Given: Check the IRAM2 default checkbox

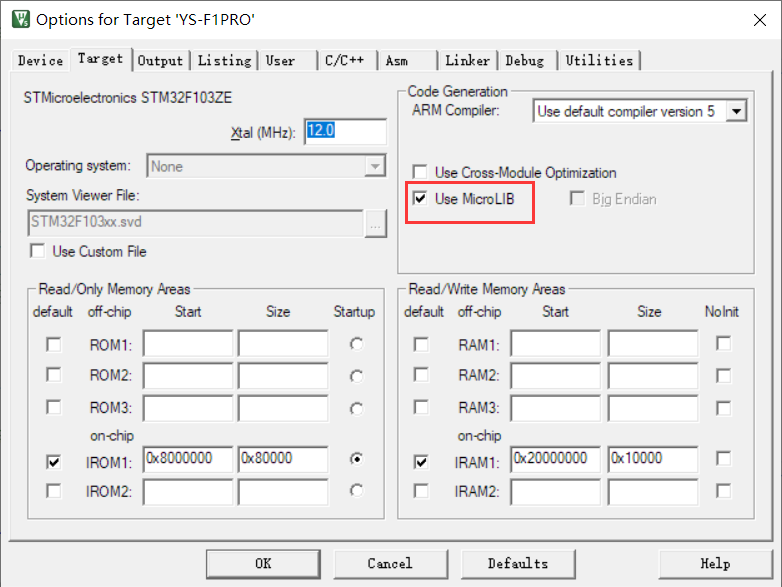Looking at the screenshot, I should pyautogui.click(x=421, y=491).
